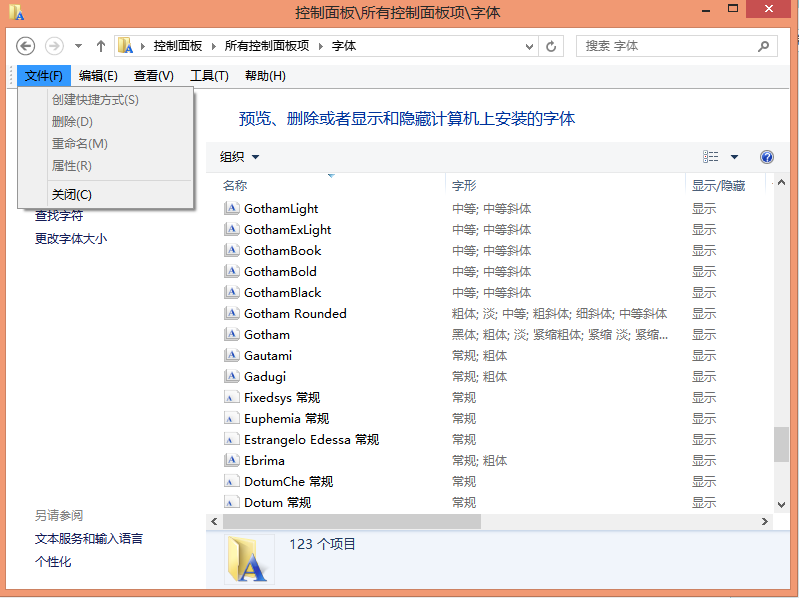This screenshot has height=598, width=799.
Task: Click the horizontal scrollbar thumb
Action: [352, 521]
